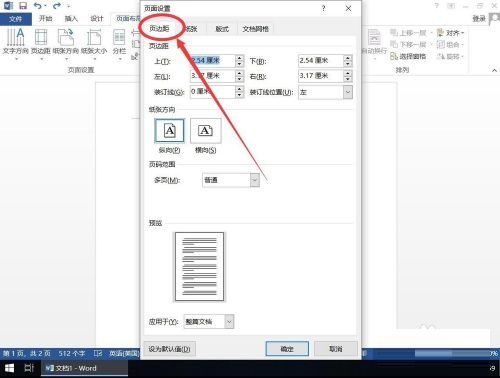
Task: Increase left margin 左(L) with up spinner
Action: [x=240, y=73]
